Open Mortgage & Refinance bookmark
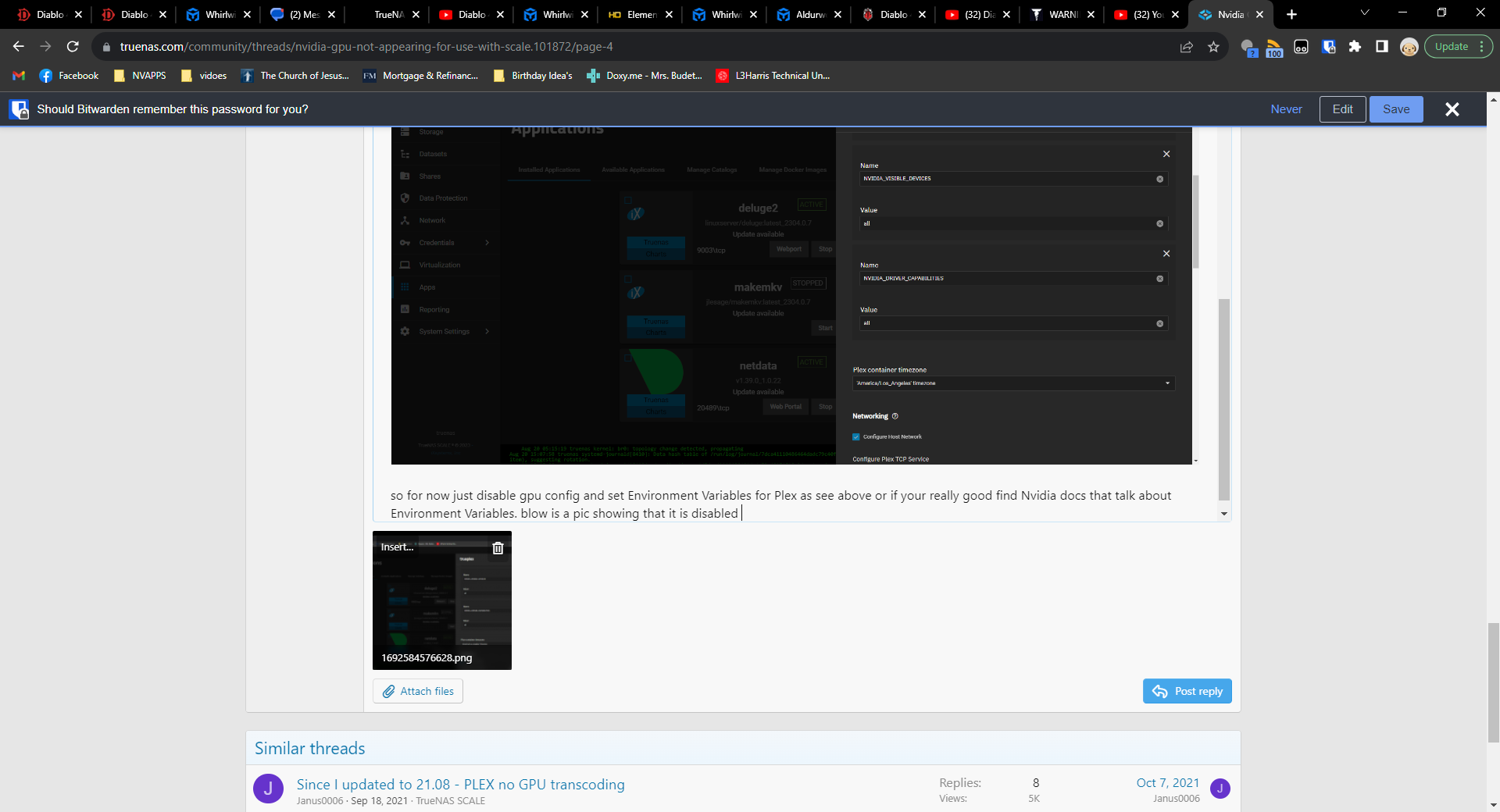The height and width of the screenshot is (812, 1500). (x=420, y=76)
